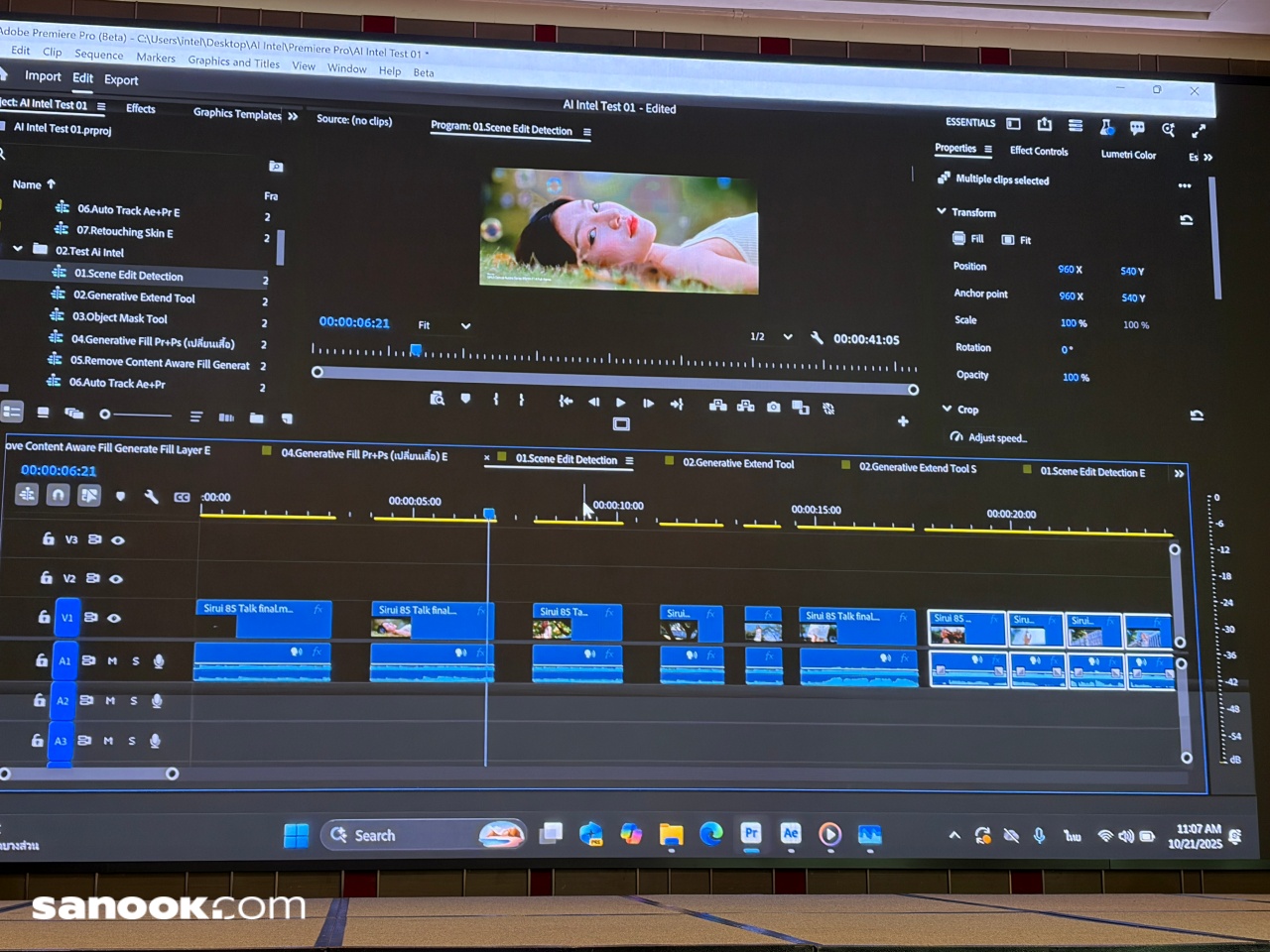This screenshot has height=952, width=1270.
Task: Open the Program monitor wrench settings
Action: point(817,338)
